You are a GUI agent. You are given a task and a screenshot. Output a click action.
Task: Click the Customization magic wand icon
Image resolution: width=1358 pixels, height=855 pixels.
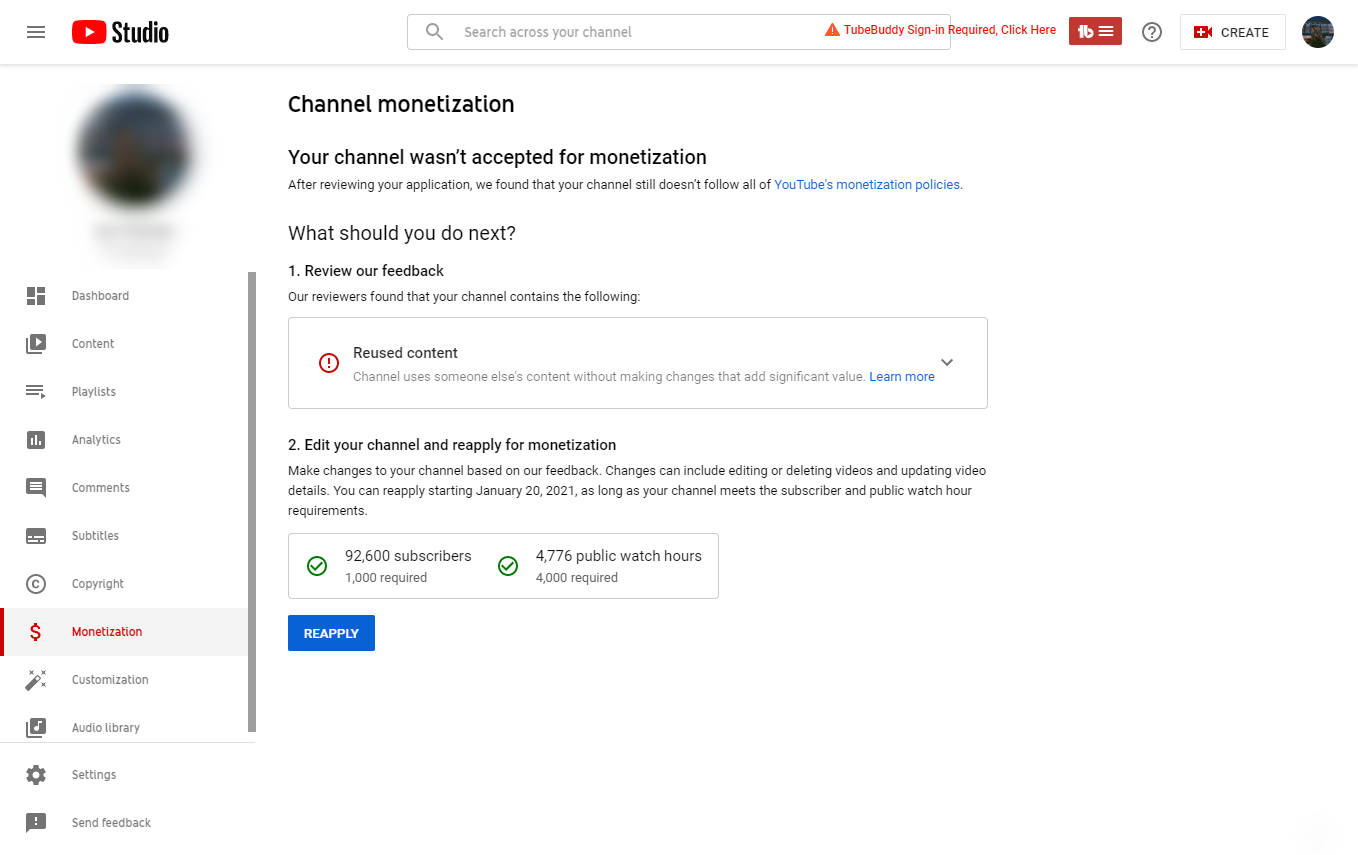36,680
